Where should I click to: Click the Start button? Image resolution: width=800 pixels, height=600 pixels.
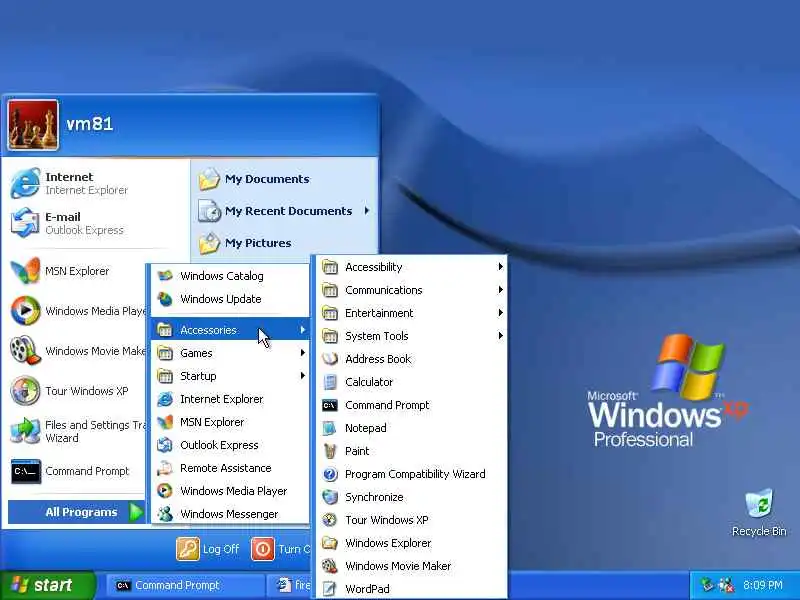[47, 585]
